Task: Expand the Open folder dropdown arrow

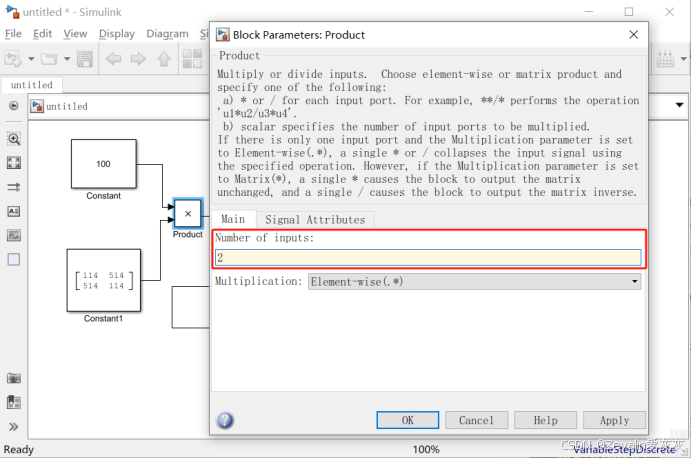Action: click(65, 59)
